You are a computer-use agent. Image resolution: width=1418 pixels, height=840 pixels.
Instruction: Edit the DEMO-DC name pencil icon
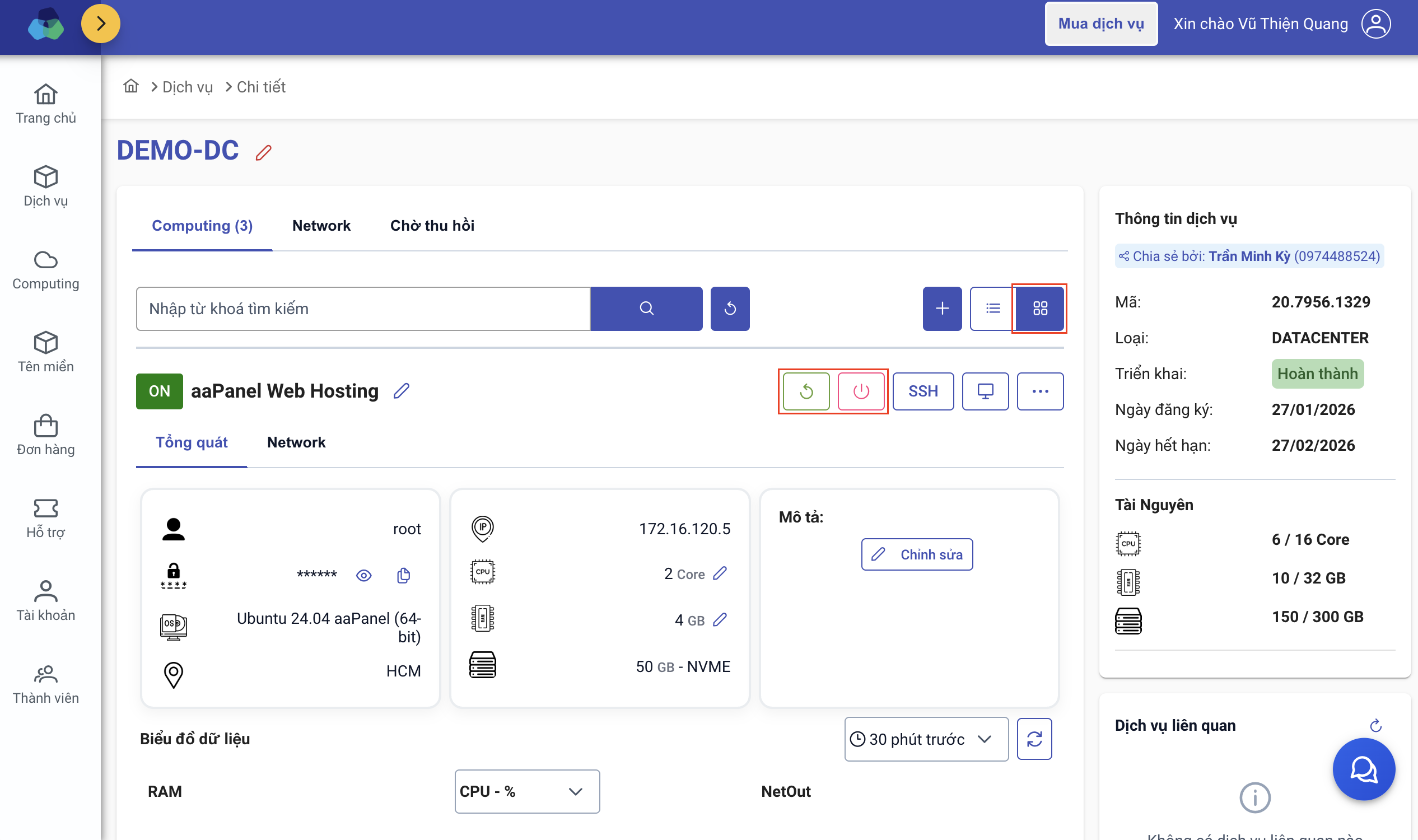[264, 152]
